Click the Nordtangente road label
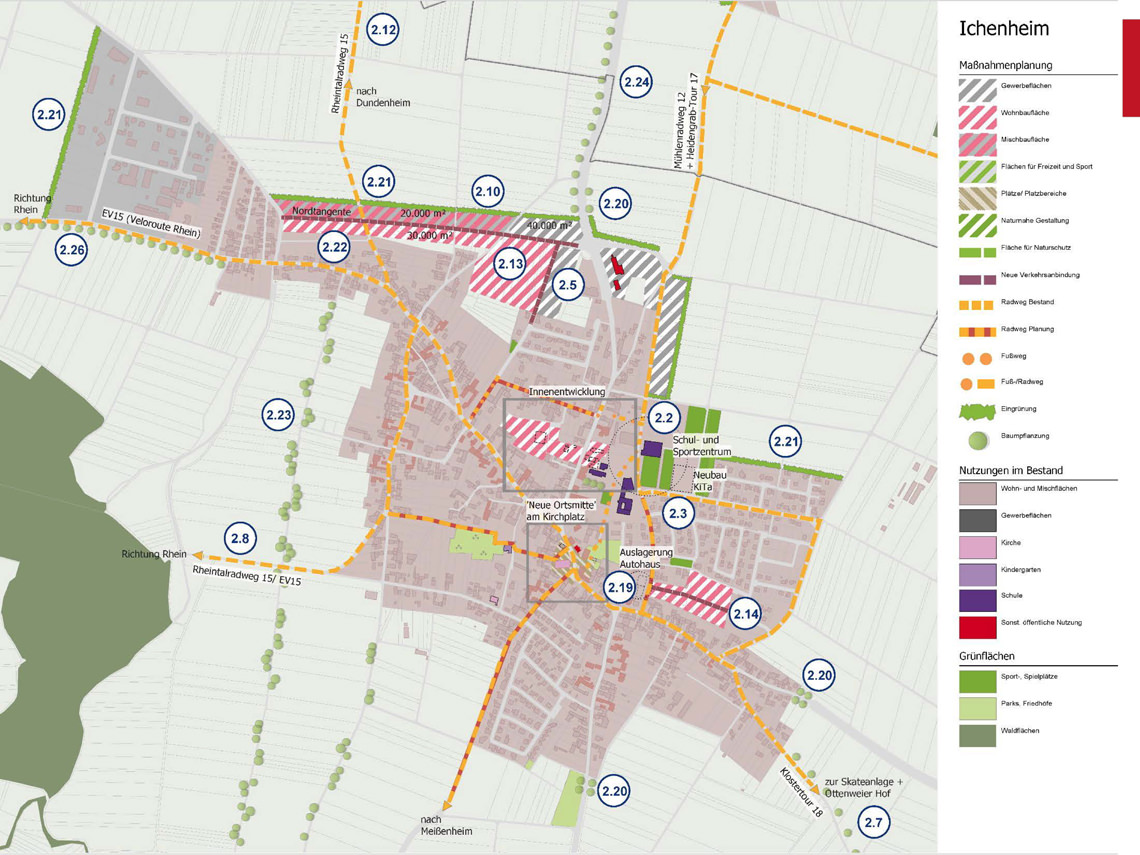 [x=321, y=212]
